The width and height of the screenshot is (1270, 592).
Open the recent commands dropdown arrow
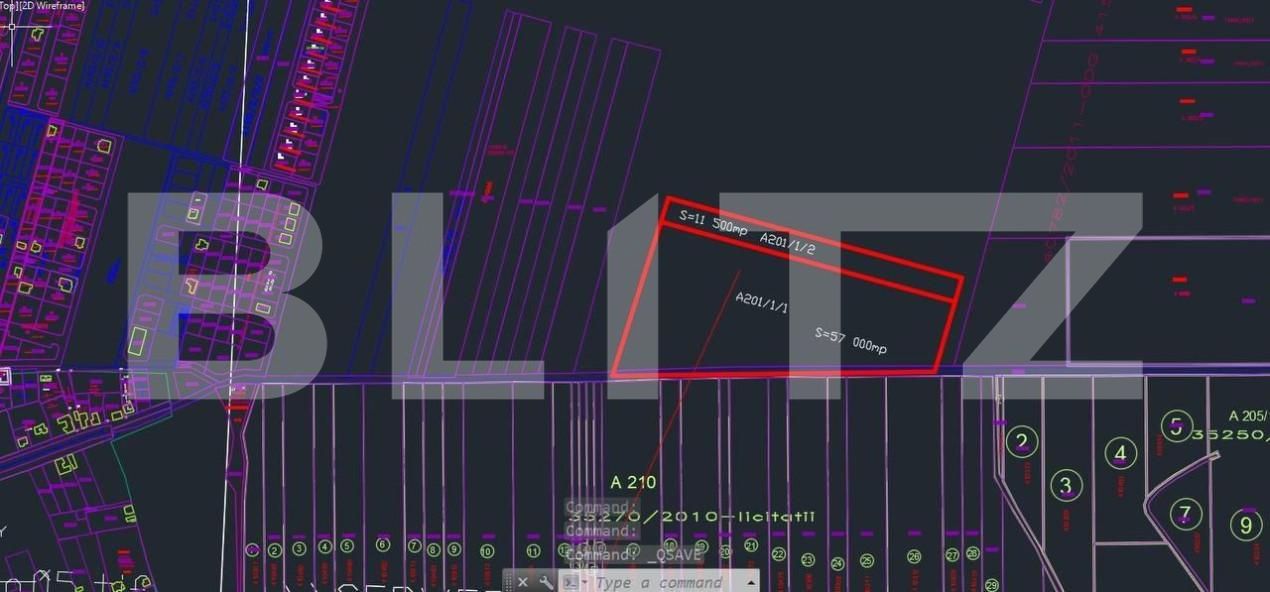pyautogui.click(x=585, y=582)
